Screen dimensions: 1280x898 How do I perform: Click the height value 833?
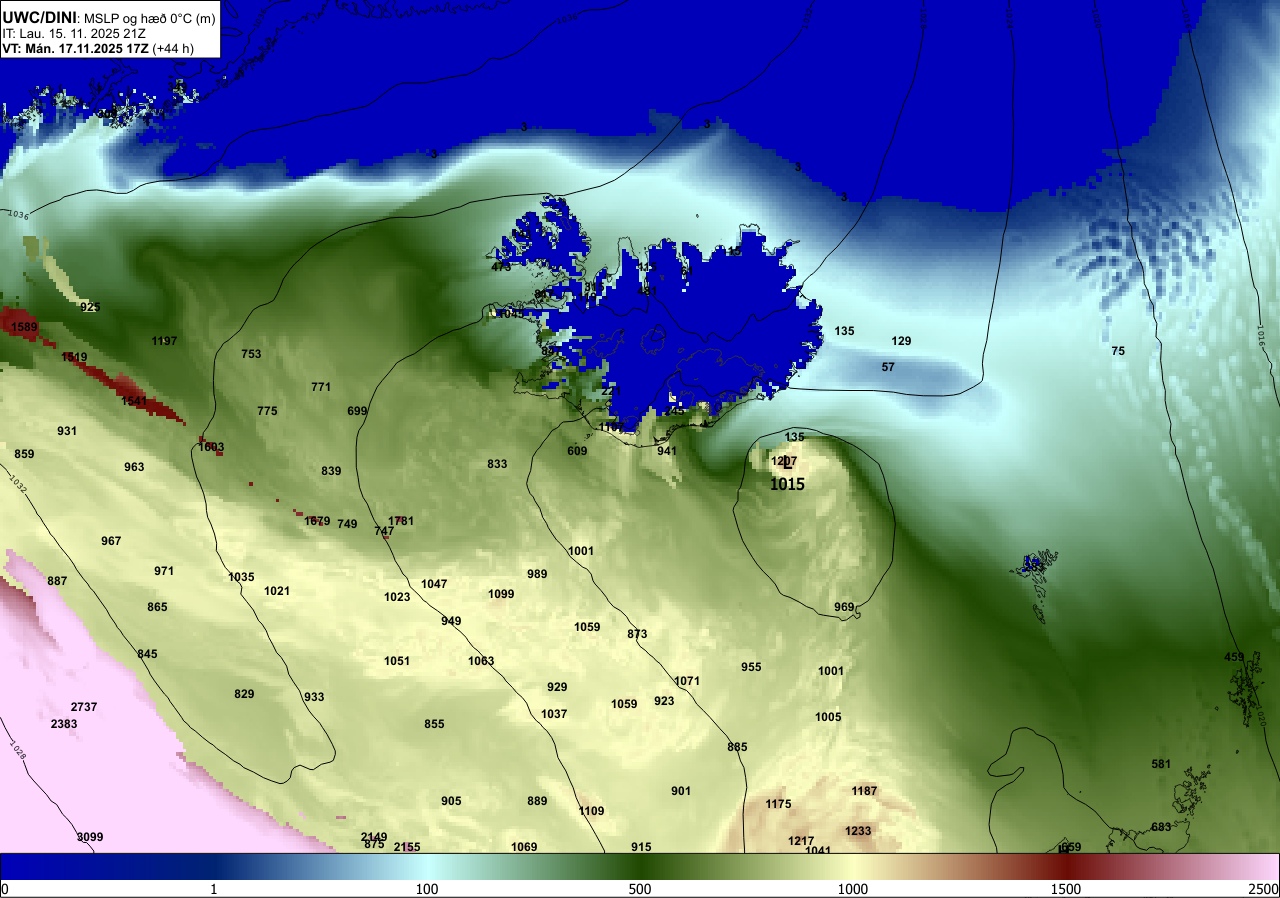coord(497,464)
